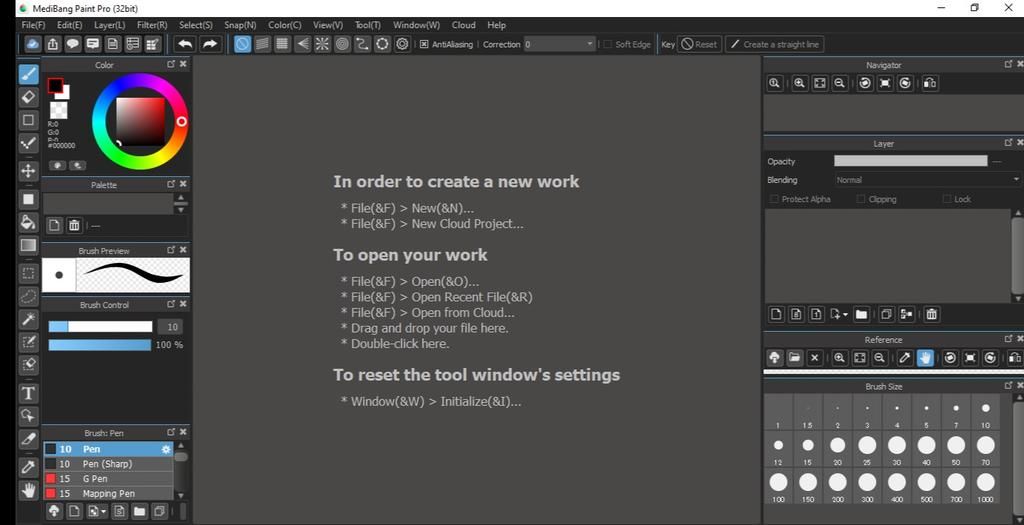Open the Blending mode dropdown

(927, 180)
